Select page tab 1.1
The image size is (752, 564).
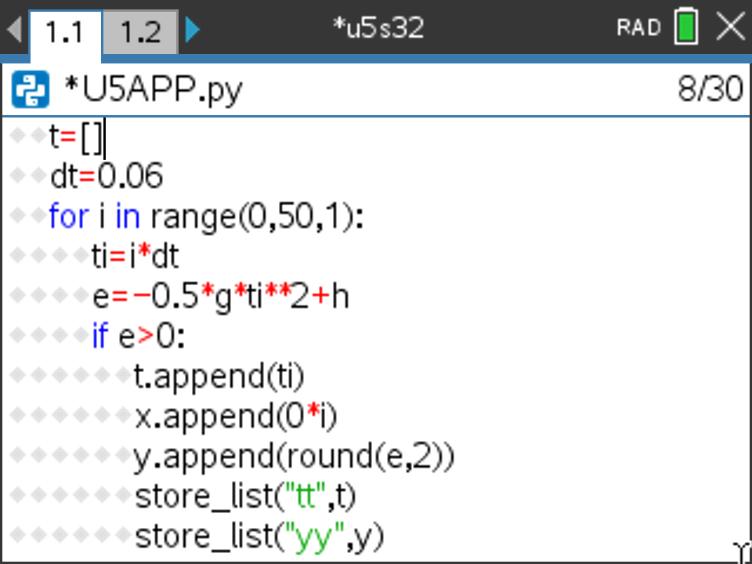pos(65,32)
